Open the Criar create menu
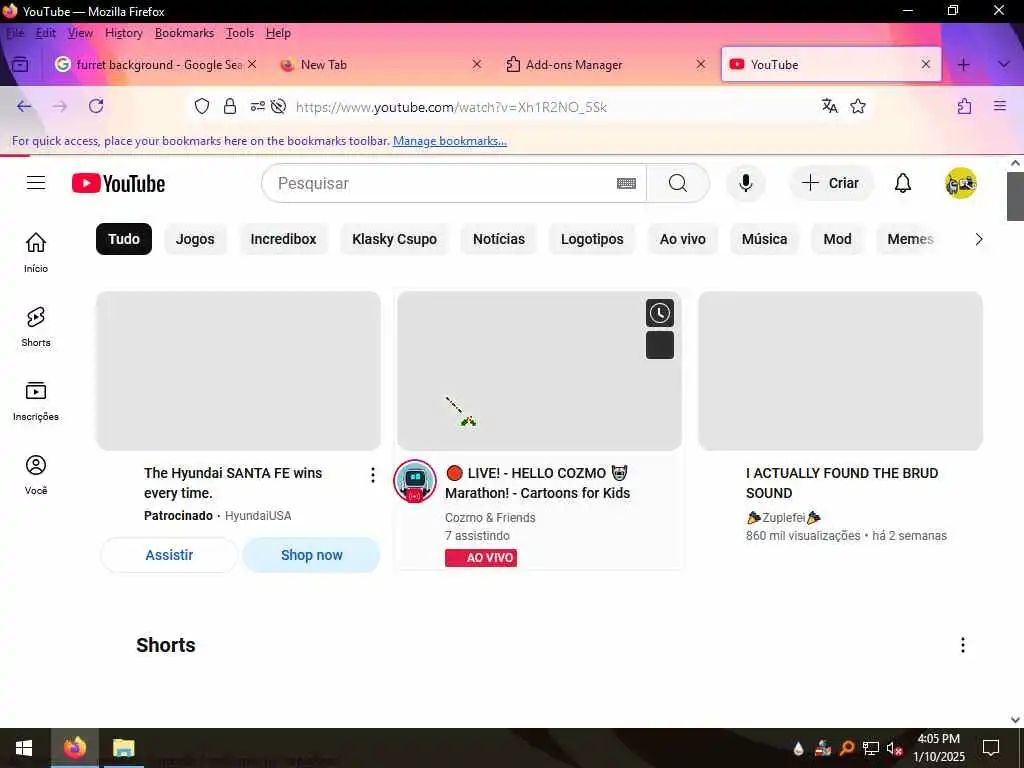Viewport: 1024px width, 768px height. (x=830, y=183)
